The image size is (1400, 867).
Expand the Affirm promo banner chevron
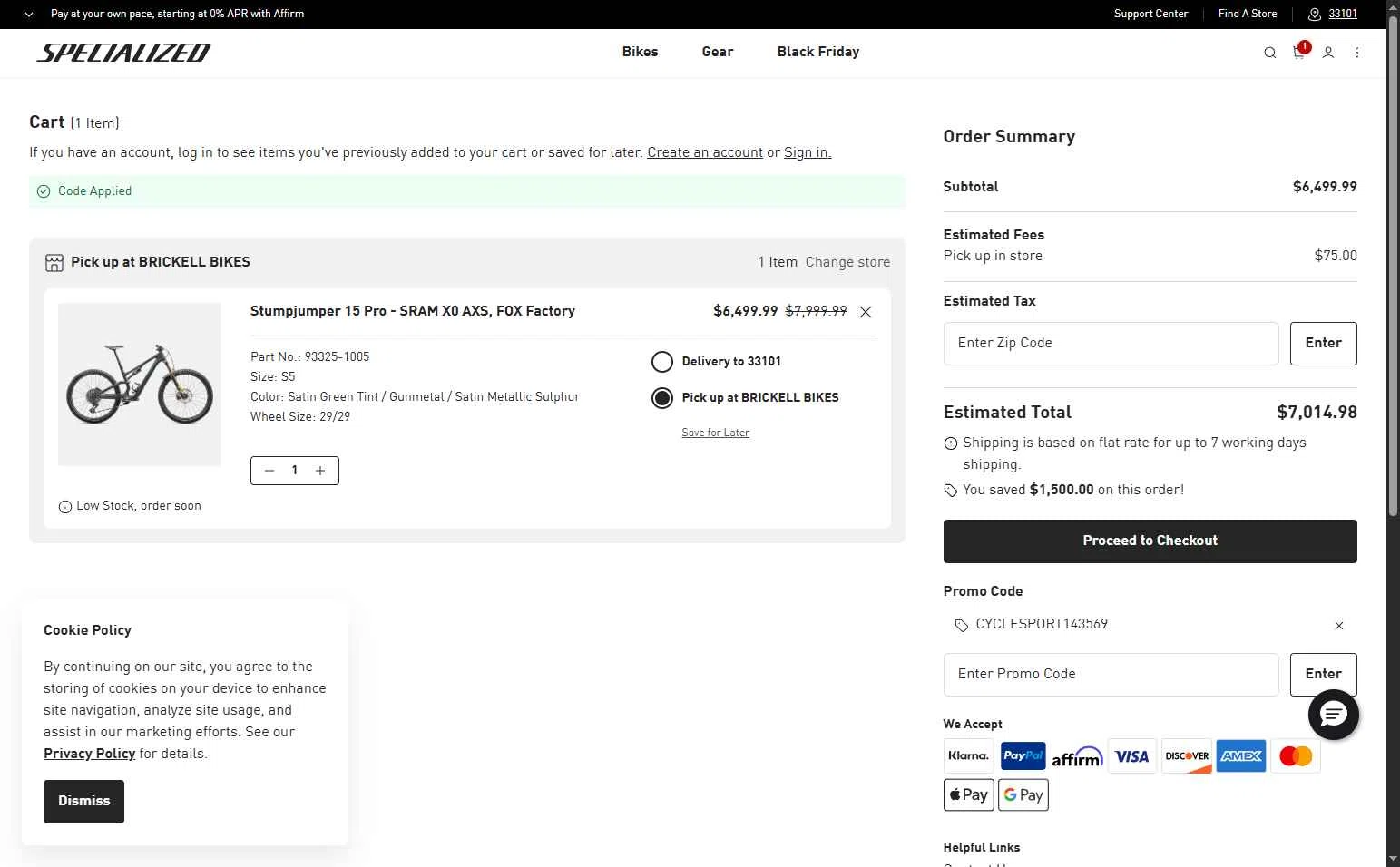click(30, 15)
